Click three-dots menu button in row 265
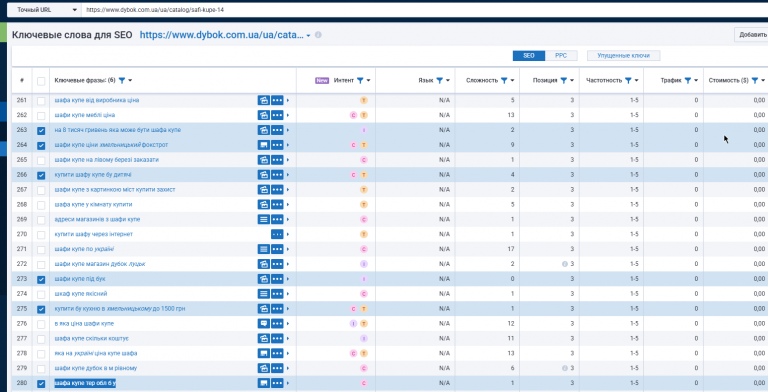Viewport: 768px width, 392px height. 277,160
